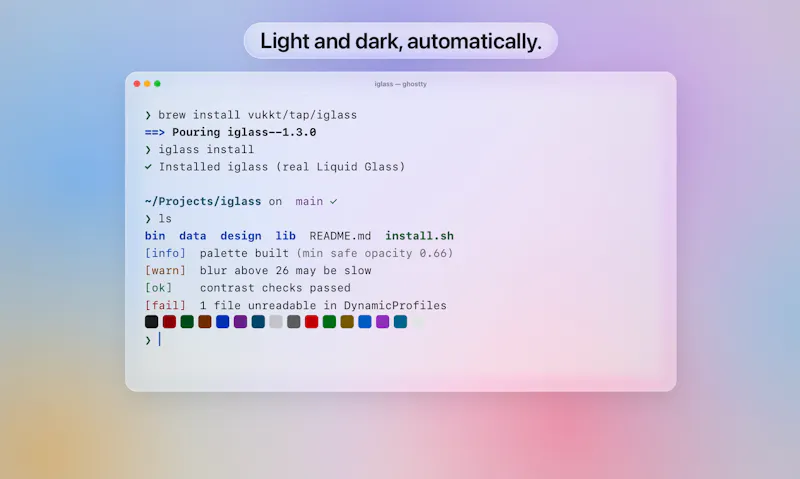The width and height of the screenshot is (800, 479).
Task: Click "blur above 26 may be slow" message
Action: 286,271
